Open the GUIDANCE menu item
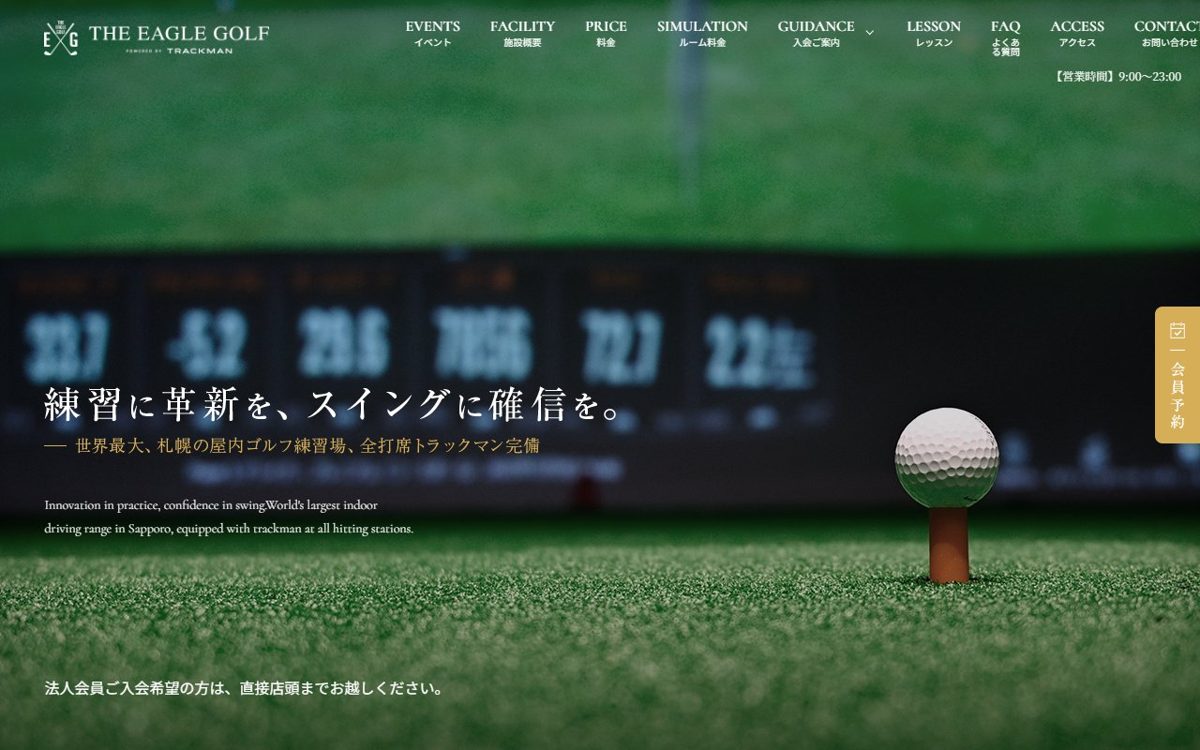Viewport: 1200px width, 750px height. [816, 33]
